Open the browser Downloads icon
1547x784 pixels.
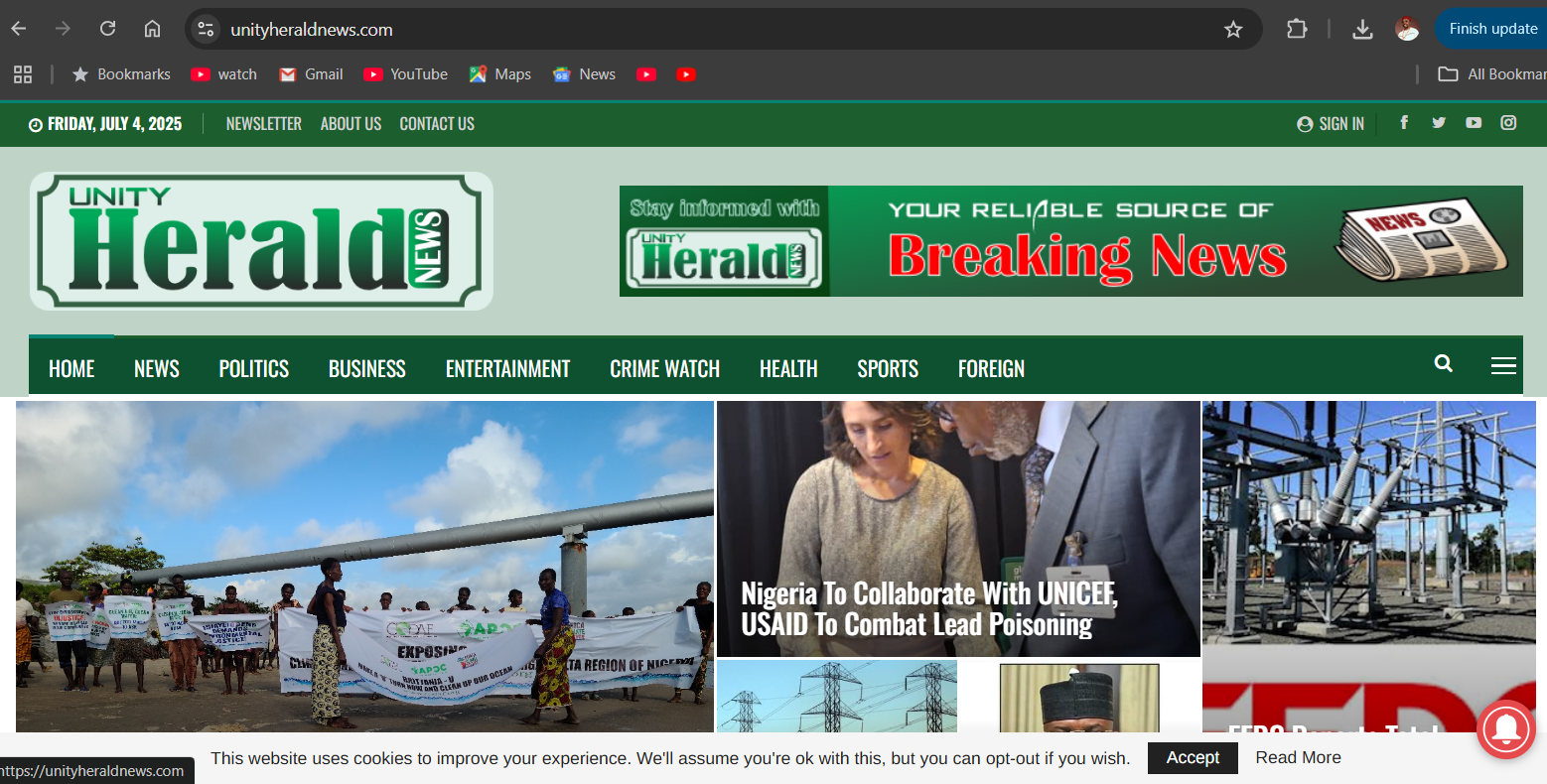(x=1362, y=29)
